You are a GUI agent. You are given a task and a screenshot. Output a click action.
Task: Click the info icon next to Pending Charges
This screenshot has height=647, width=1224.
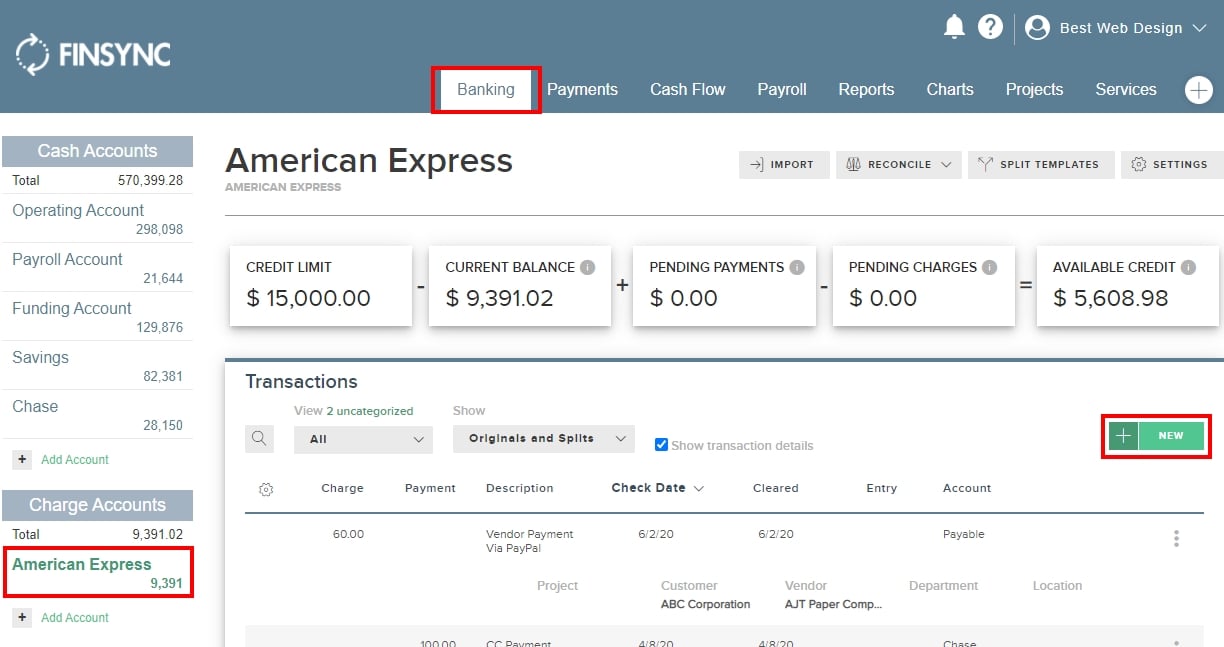point(989,267)
